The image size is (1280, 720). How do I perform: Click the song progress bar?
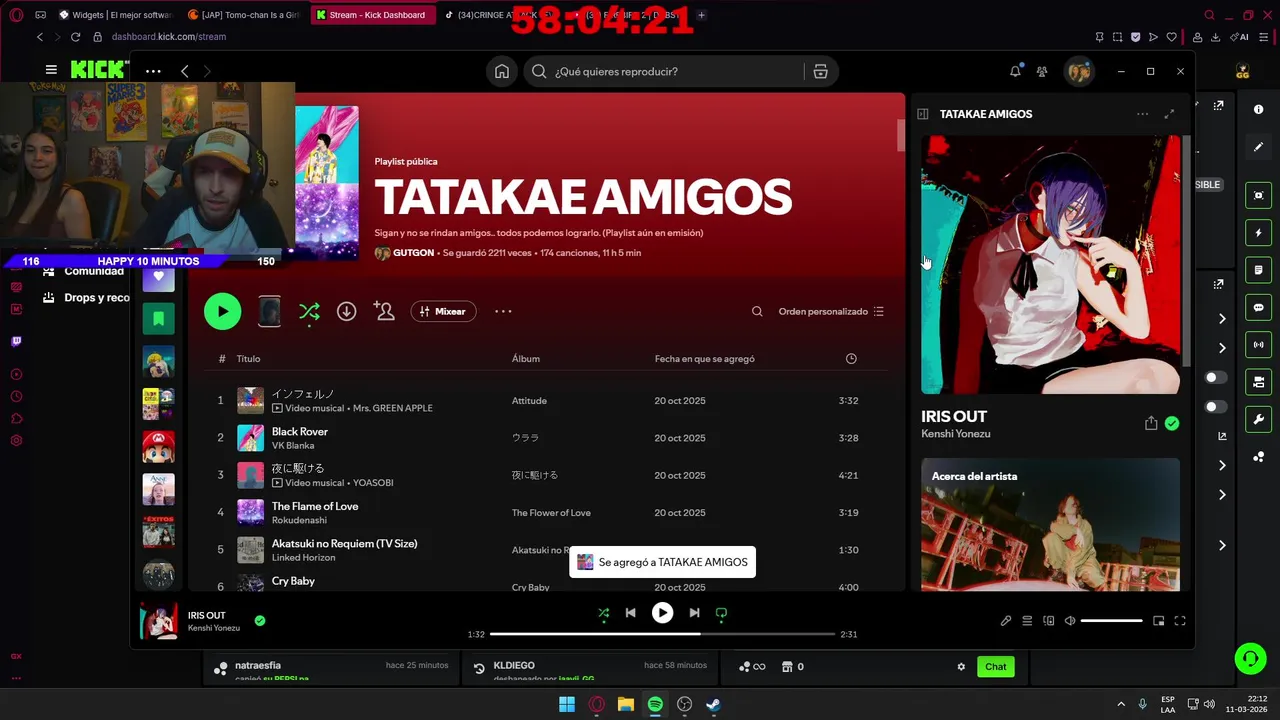pos(662,634)
